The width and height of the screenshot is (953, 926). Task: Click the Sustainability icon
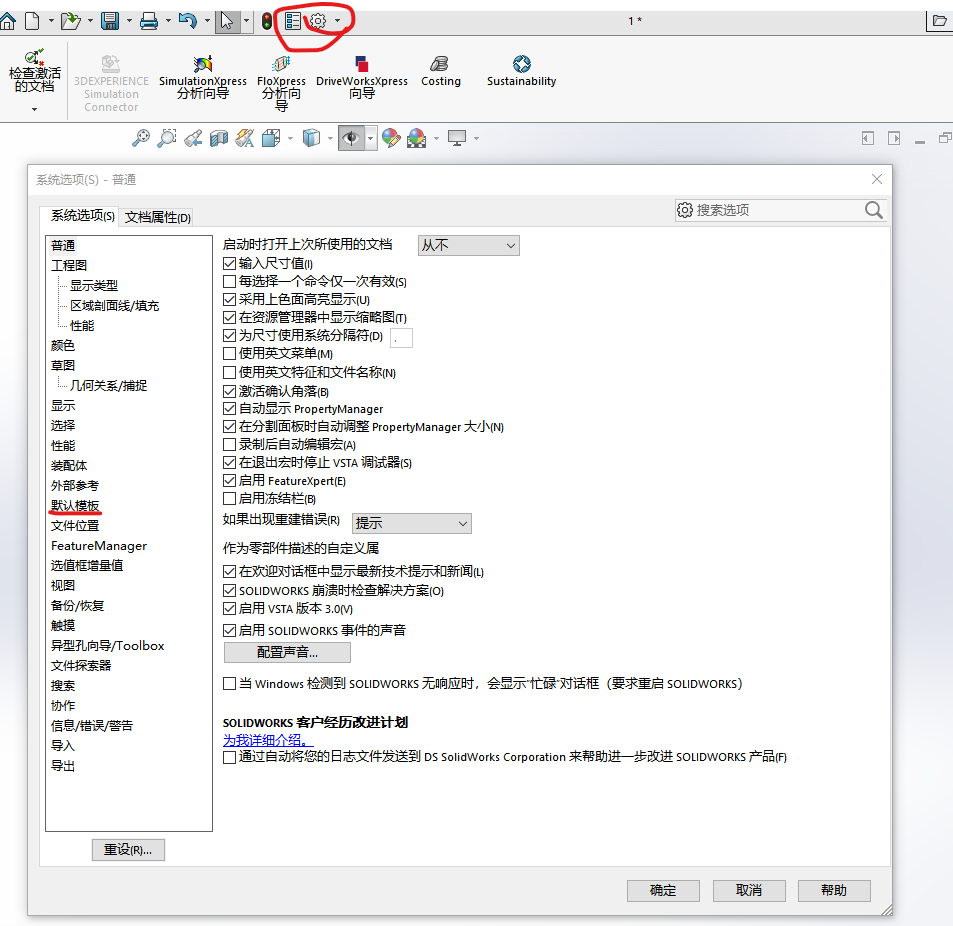click(x=521, y=71)
